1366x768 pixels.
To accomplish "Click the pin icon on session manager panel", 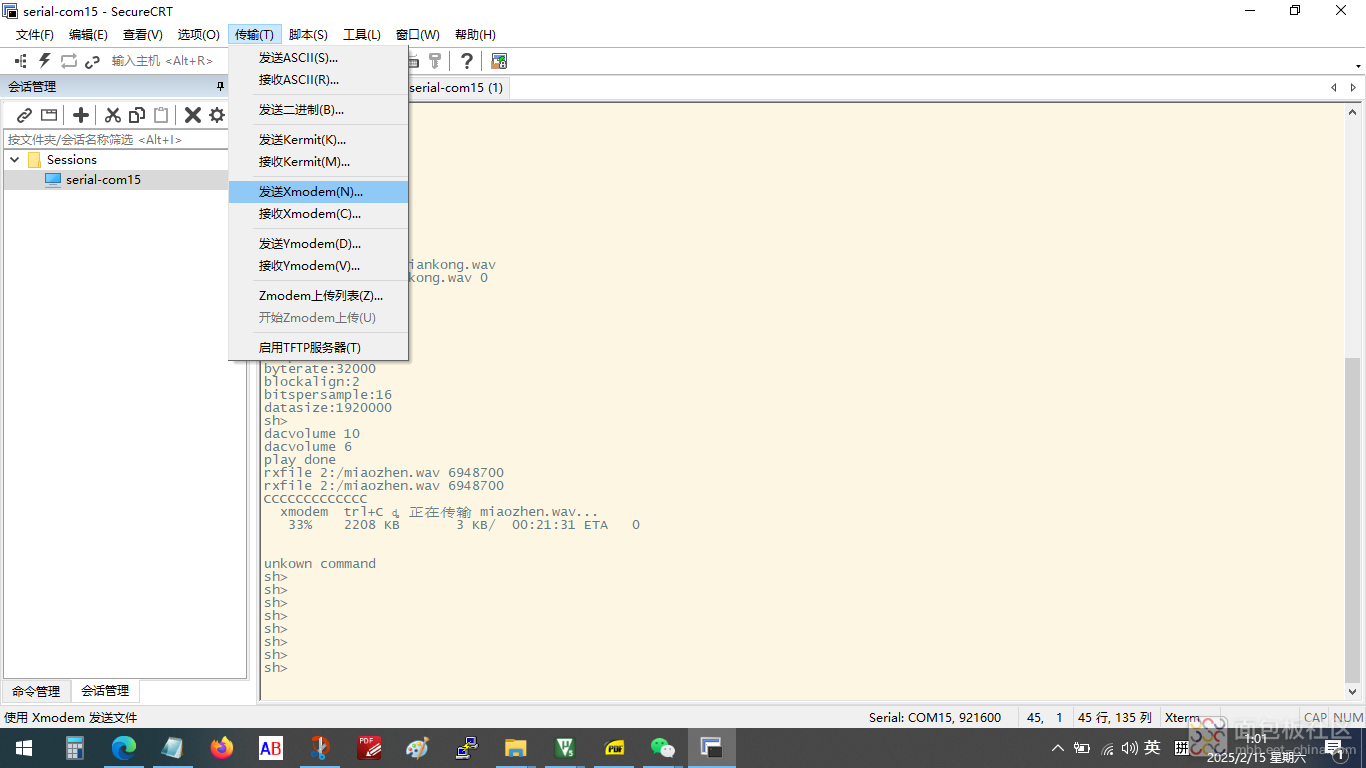I will point(221,87).
